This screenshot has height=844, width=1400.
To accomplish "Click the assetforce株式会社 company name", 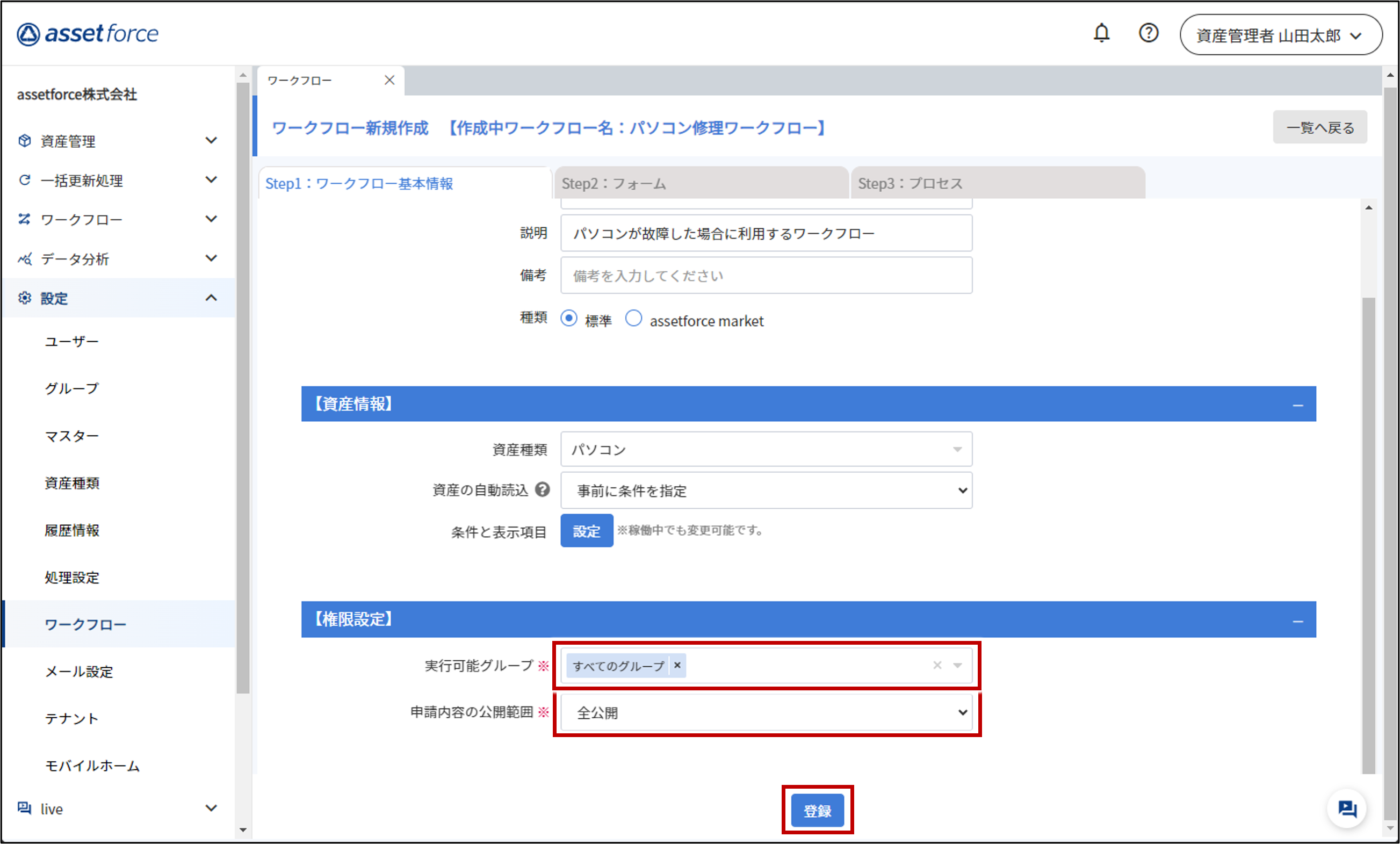I will [x=77, y=95].
